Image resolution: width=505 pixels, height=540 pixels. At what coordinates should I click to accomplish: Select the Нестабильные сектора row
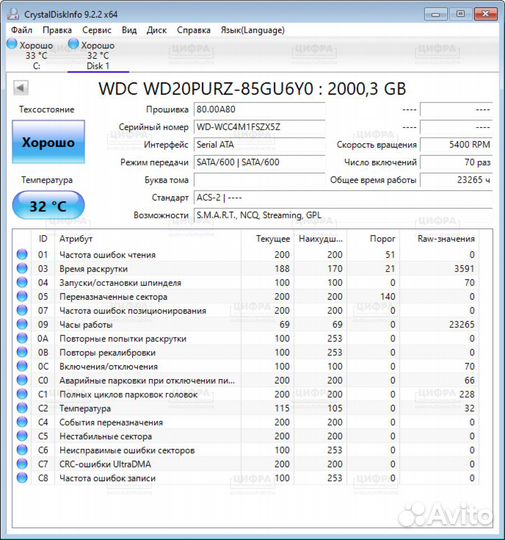246,436
